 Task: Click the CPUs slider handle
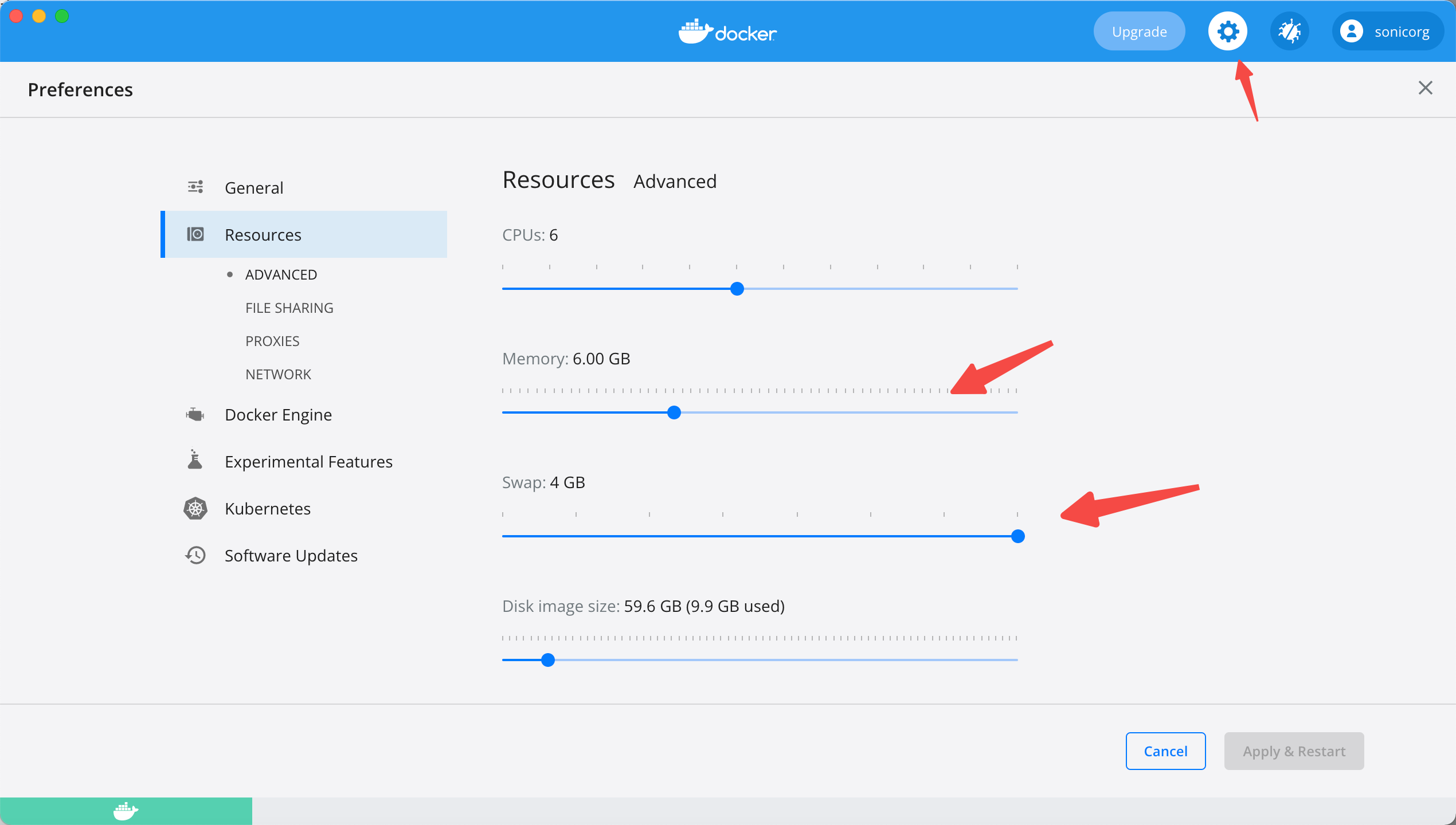[737, 289]
